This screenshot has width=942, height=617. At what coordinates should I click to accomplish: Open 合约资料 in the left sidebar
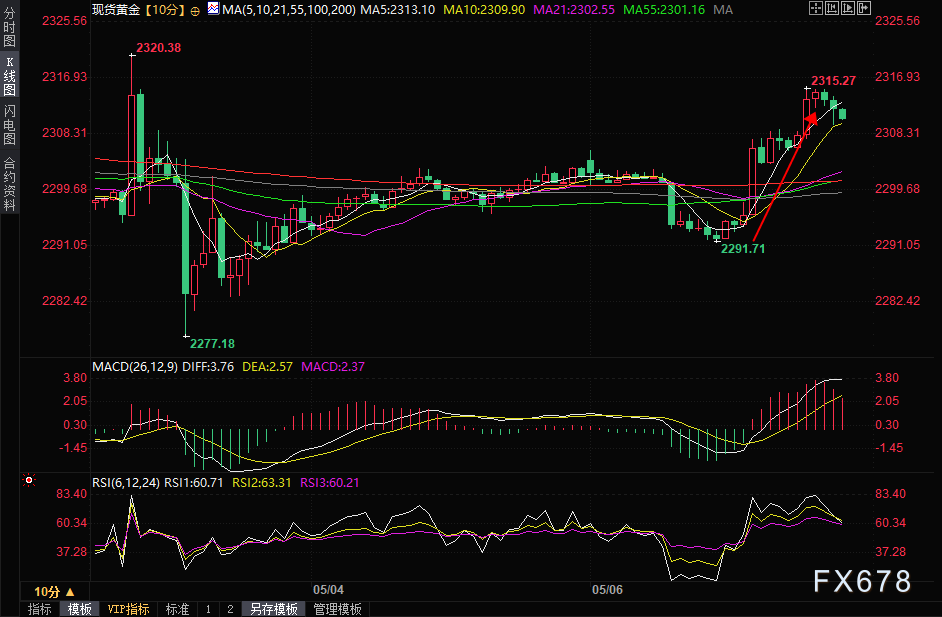(x=10, y=184)
